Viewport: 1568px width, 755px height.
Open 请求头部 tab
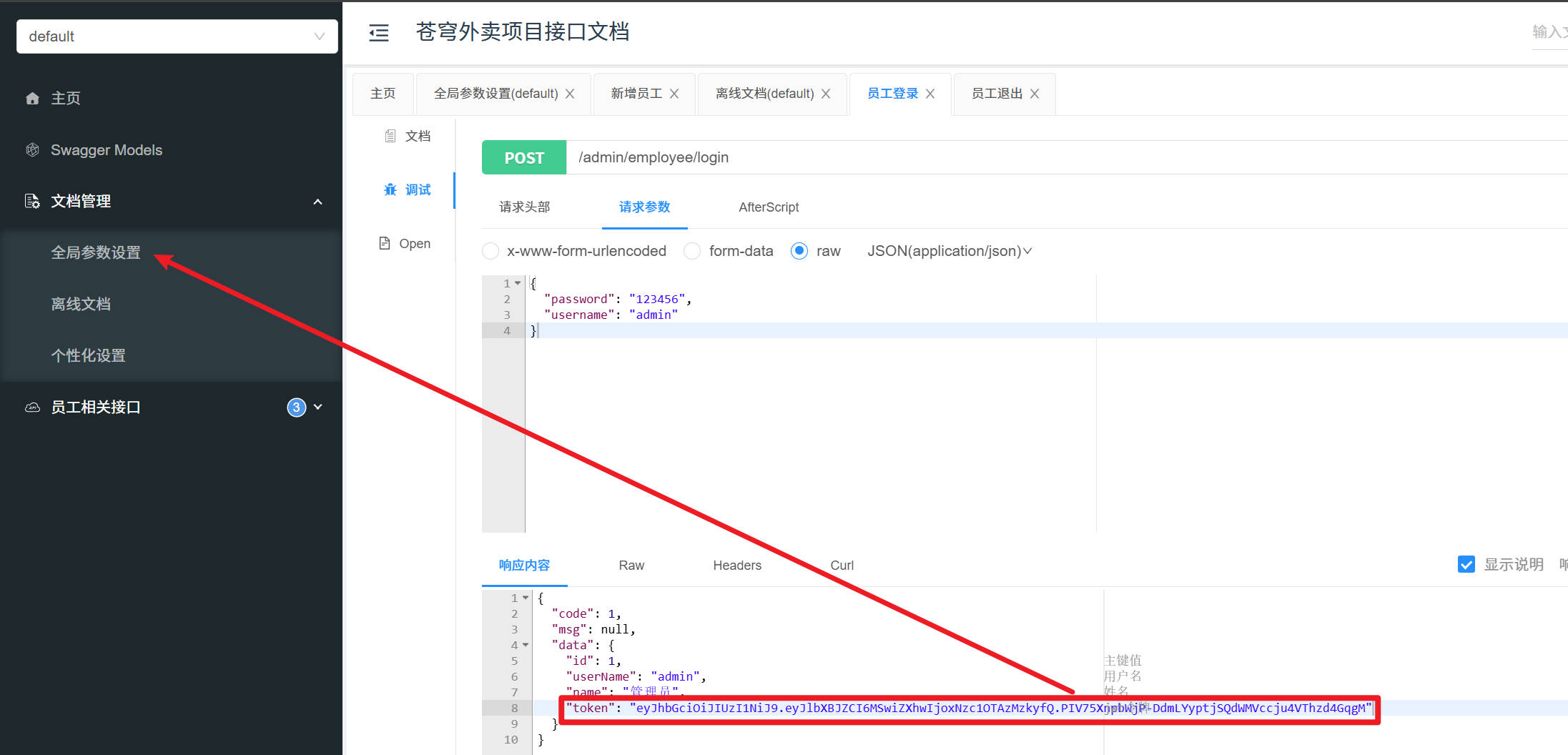(x=525, y=207)
